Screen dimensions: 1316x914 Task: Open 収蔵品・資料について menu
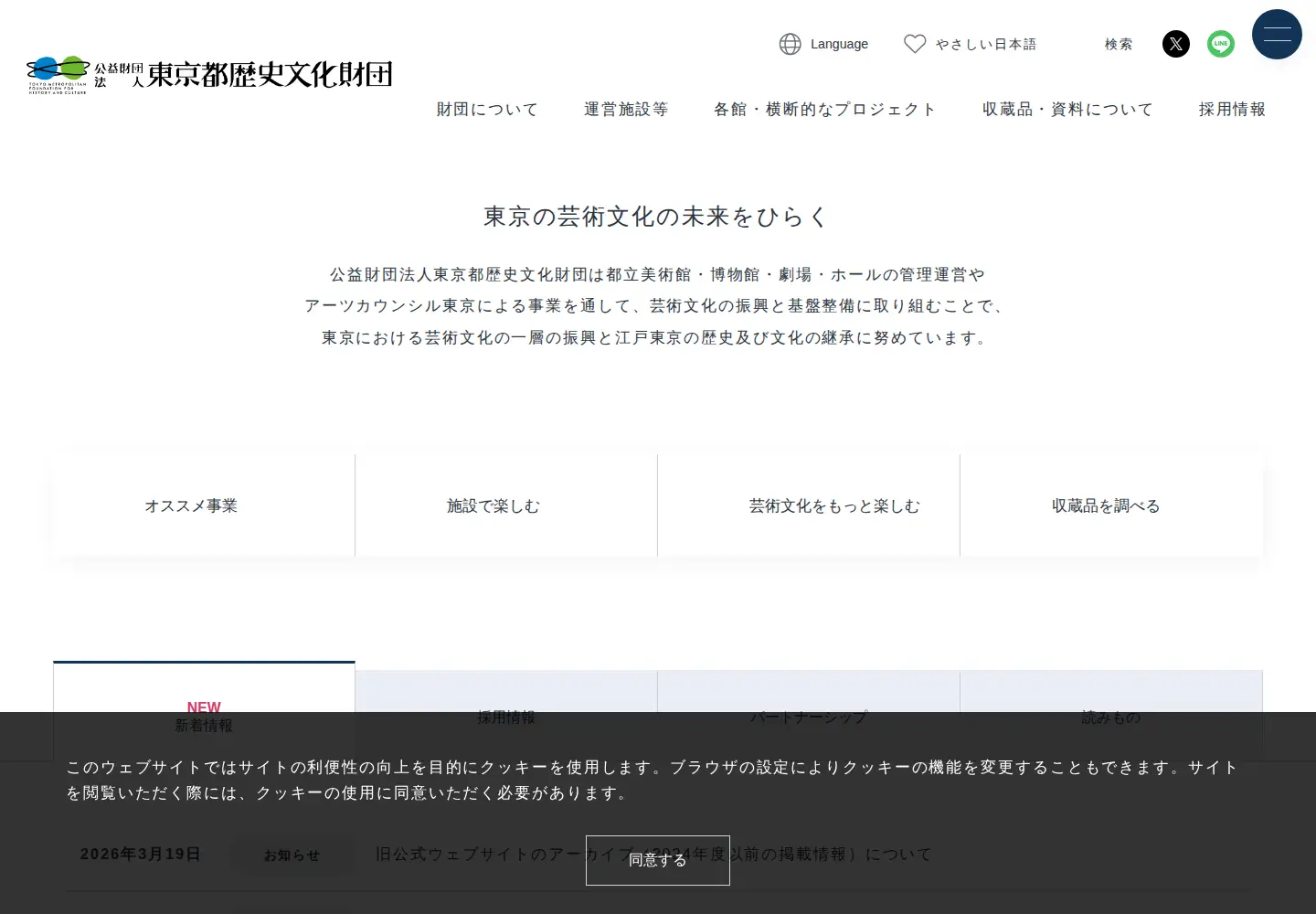click(1067, 110)
